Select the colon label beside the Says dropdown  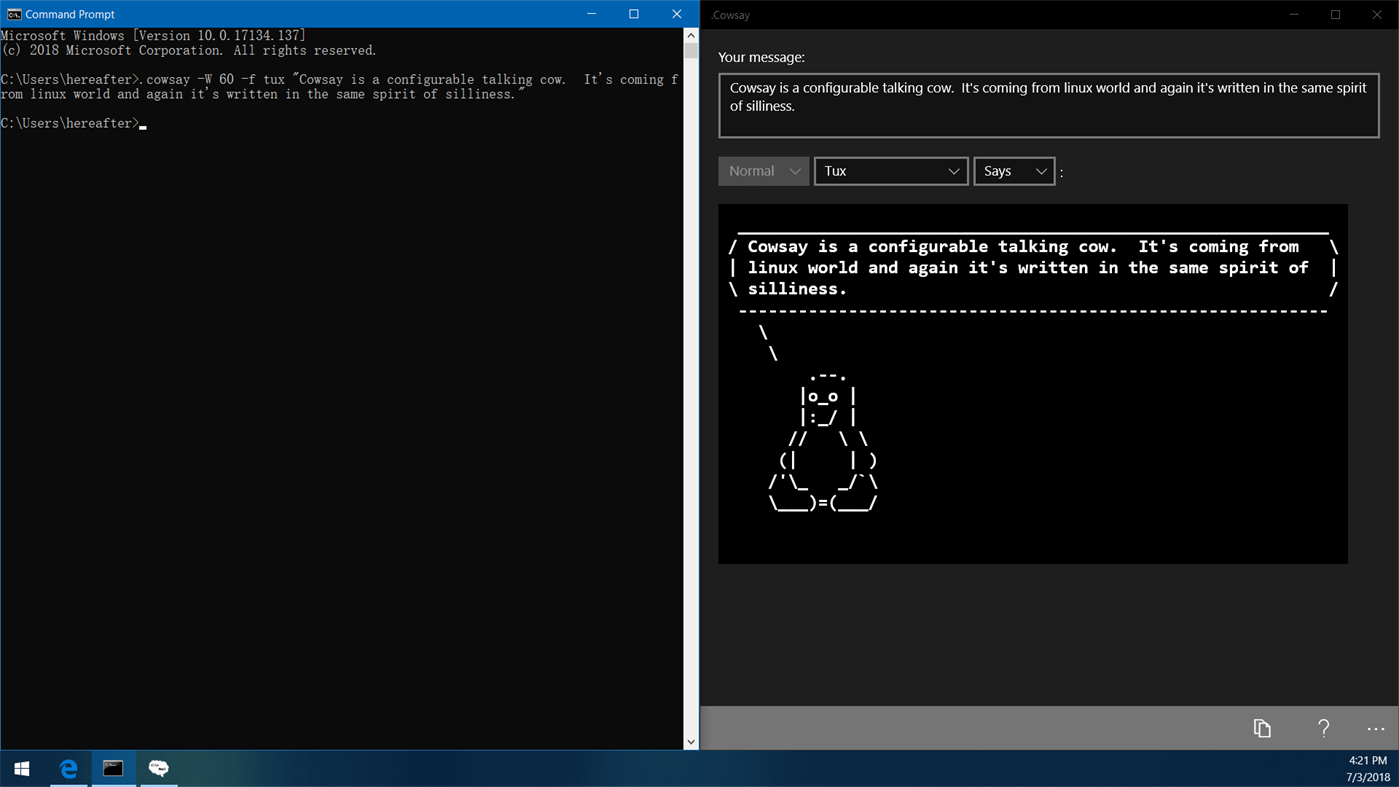pyautogui.click(x=1061, y=171)
